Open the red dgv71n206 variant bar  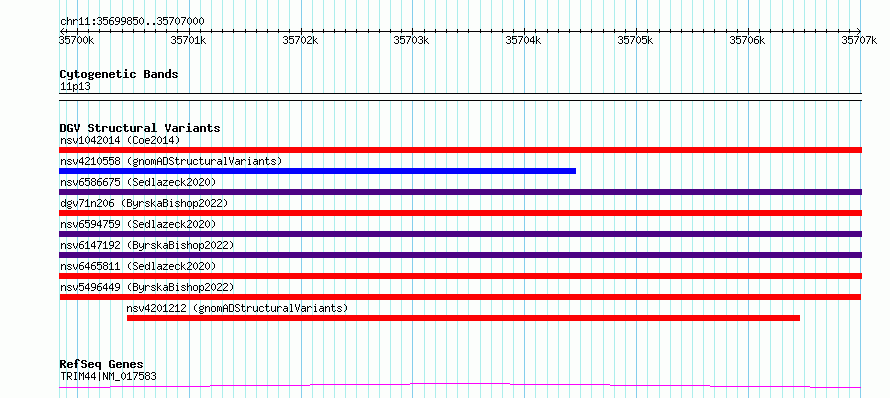[460, 213]
